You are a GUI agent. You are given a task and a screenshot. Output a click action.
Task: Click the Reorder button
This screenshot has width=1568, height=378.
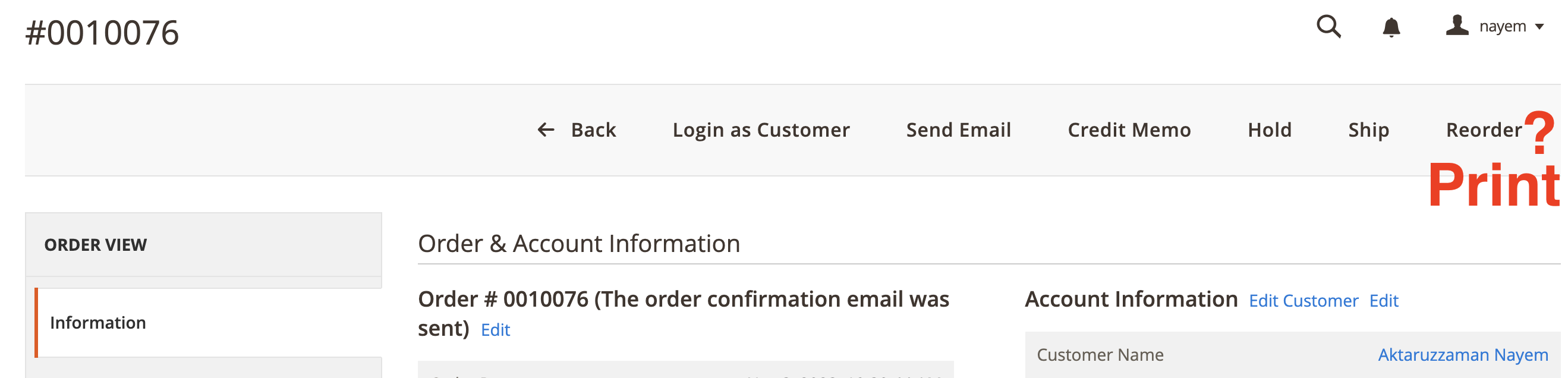(x=1484, y=130)
